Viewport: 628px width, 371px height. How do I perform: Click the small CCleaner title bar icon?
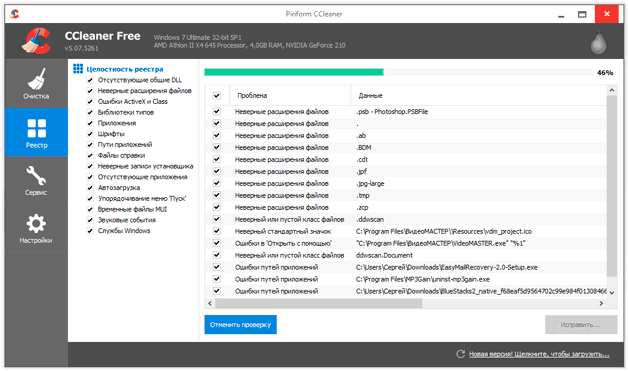[x=15, y=14]
